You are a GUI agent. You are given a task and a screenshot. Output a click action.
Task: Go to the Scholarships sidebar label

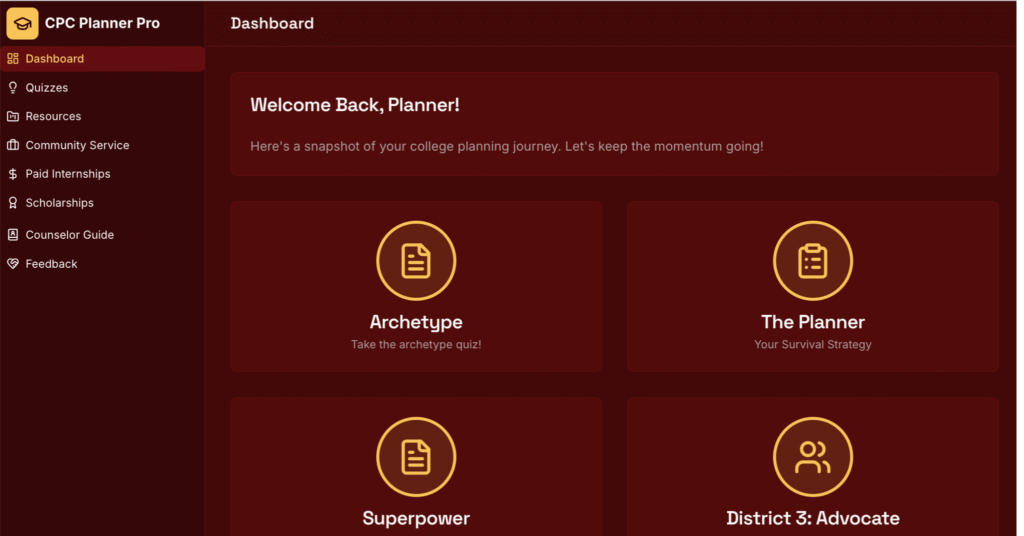(x=60, y=203)
